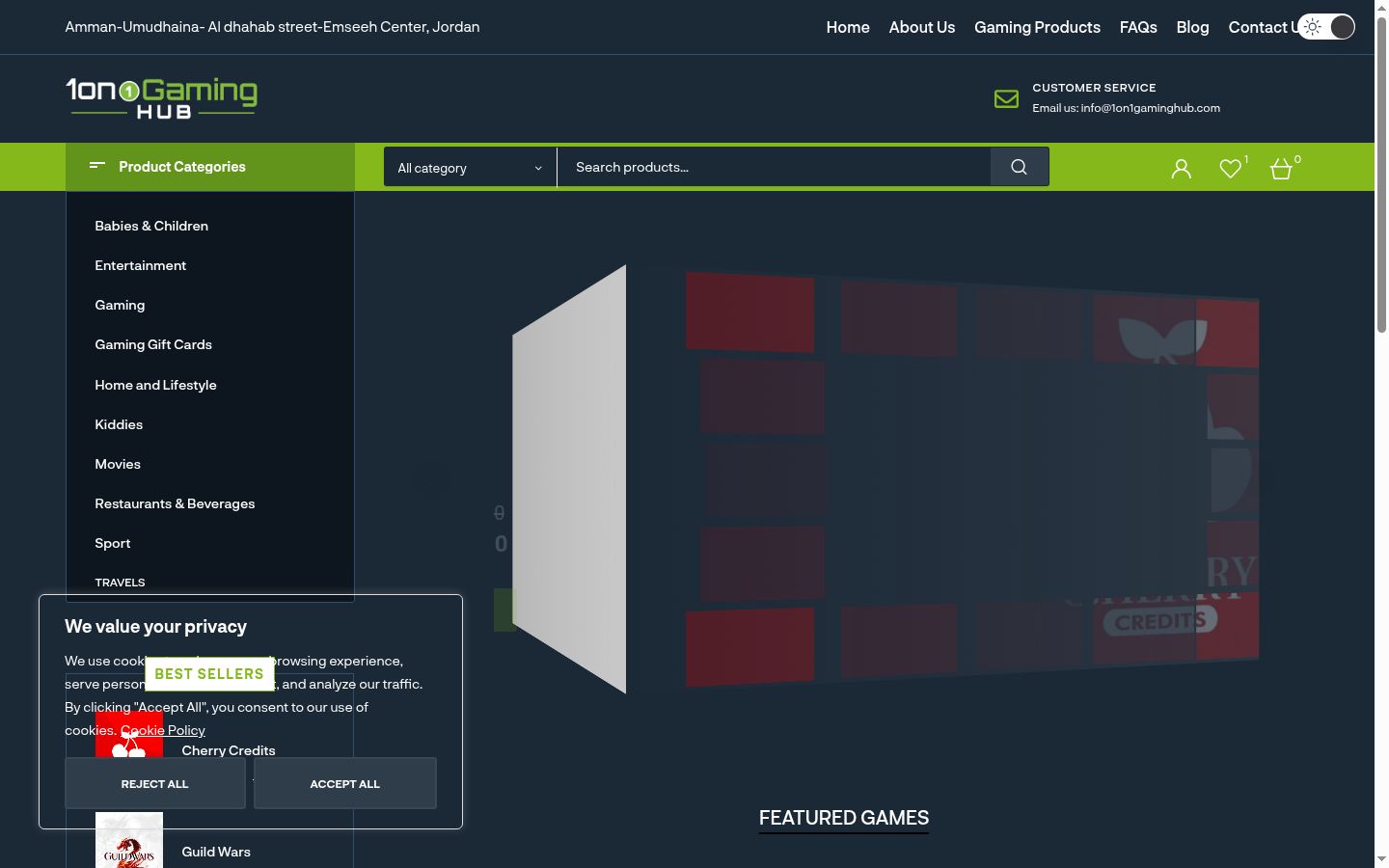
Task: Open FAQs page
Action: pos(1138,27)
